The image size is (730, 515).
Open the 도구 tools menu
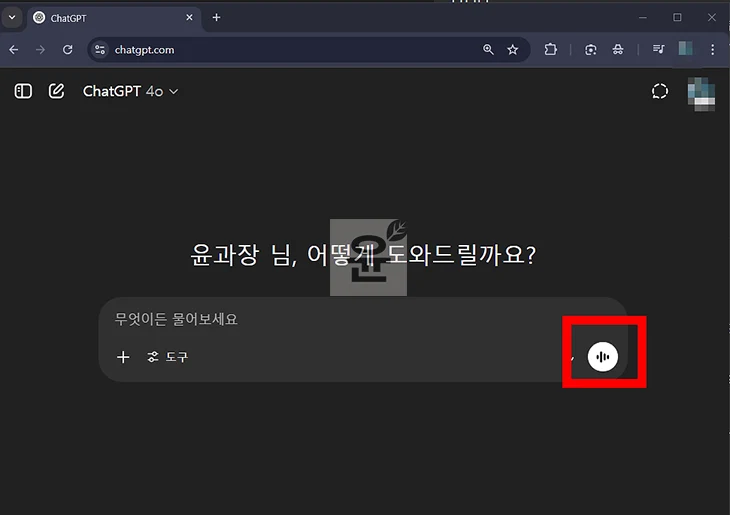[167, 357]
